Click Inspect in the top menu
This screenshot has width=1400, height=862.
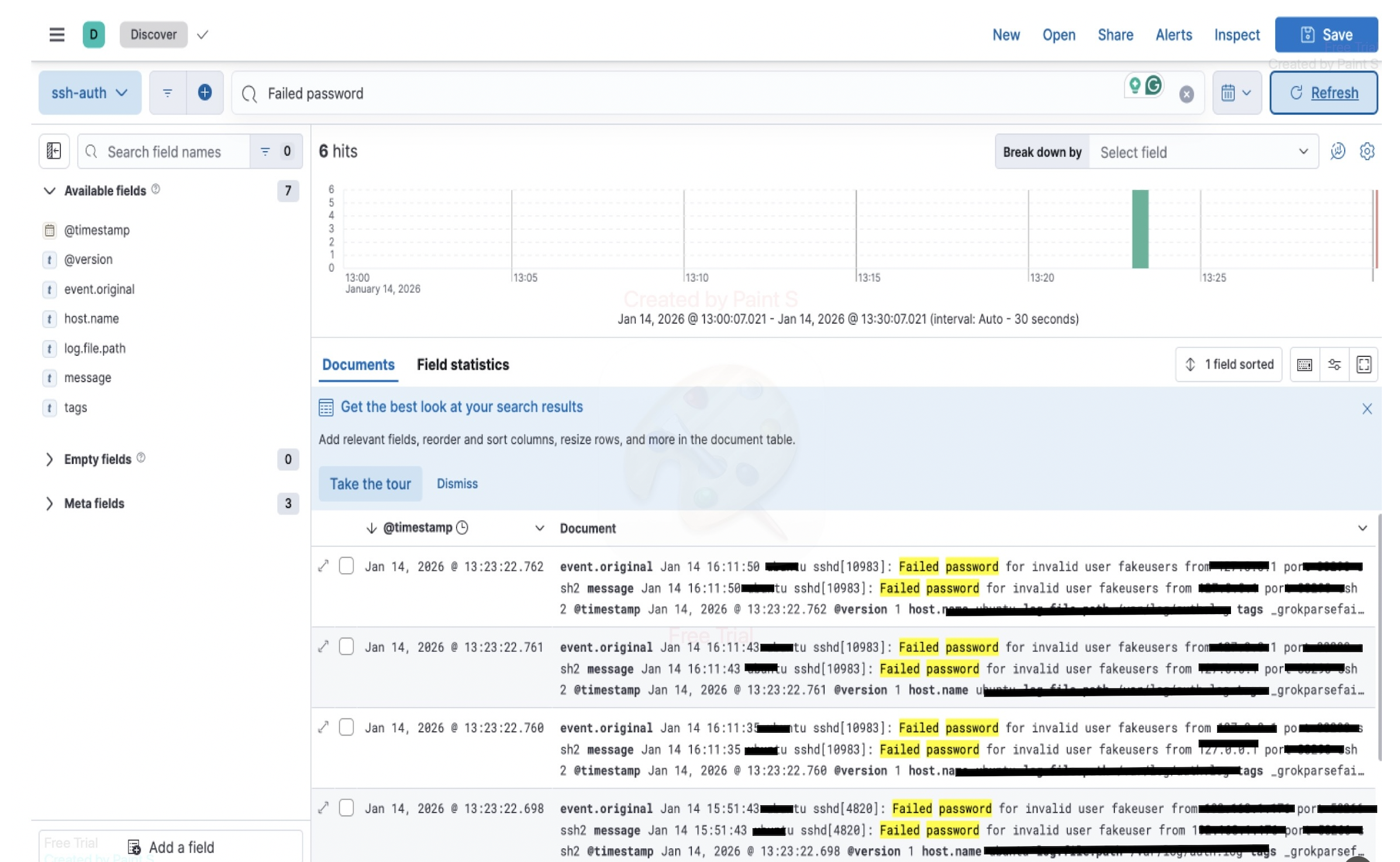1236,35
